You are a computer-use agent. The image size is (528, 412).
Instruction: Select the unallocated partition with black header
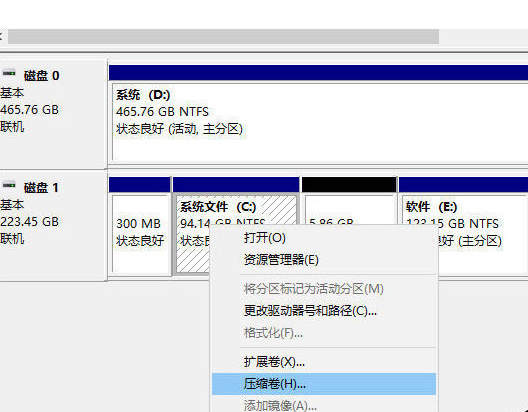[x=349, y=209]
